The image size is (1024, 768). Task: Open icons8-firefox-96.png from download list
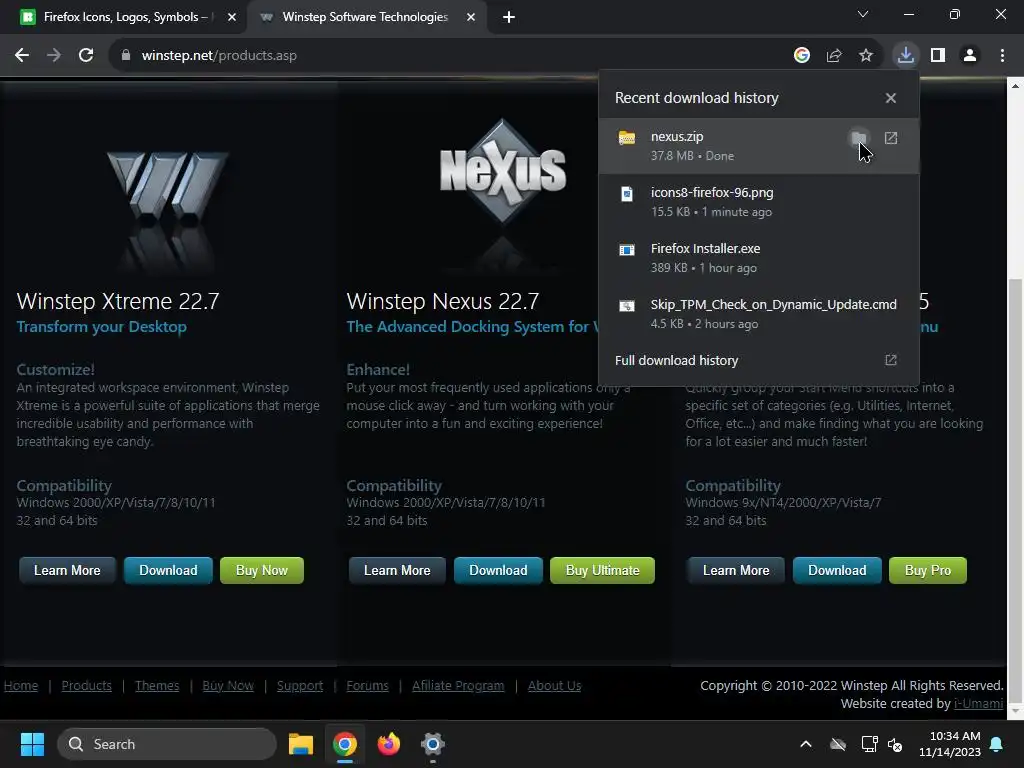[x=759, y=202]
